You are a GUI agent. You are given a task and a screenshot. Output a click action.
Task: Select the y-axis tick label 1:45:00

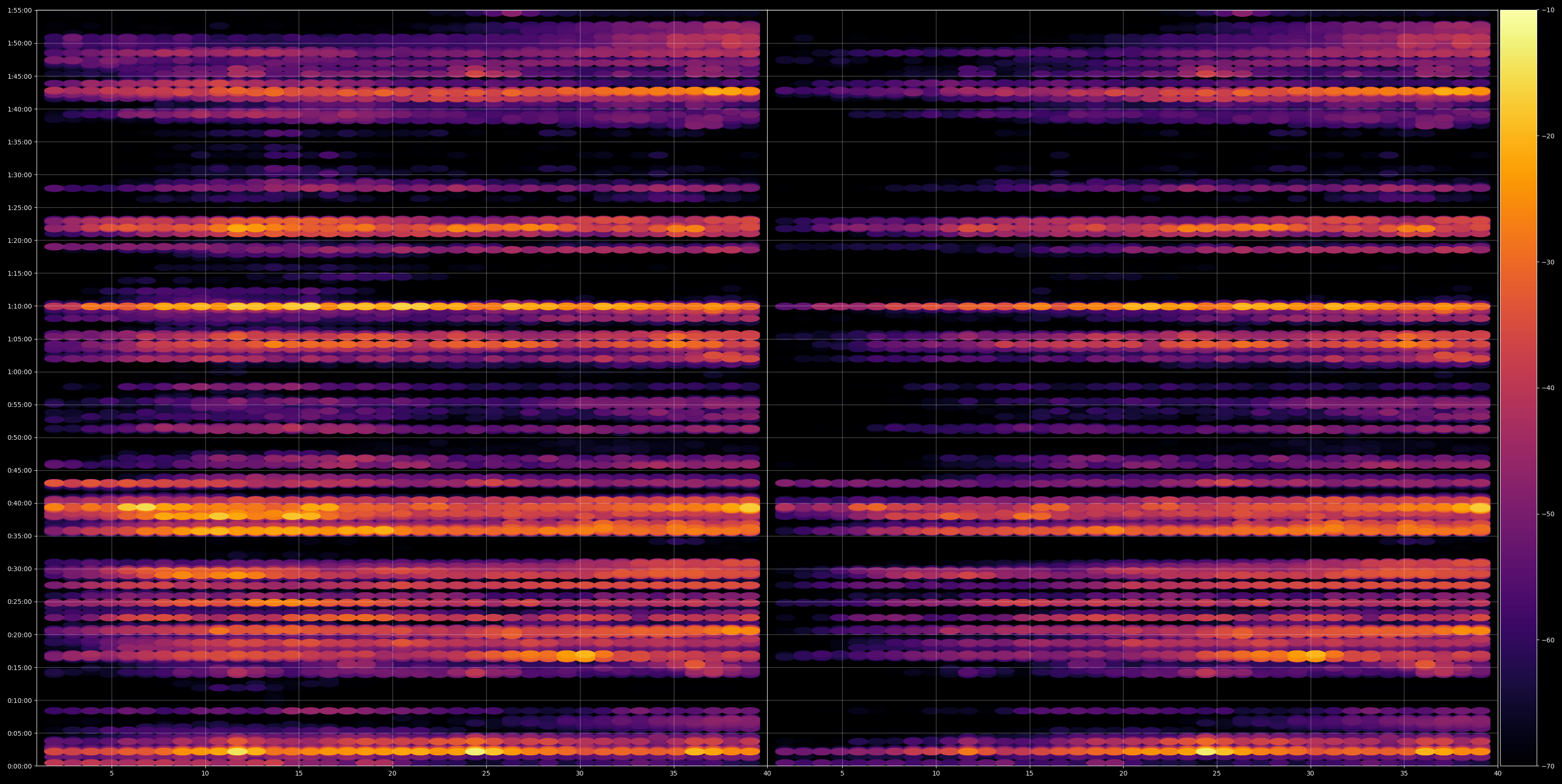pyautogui.click(x=19, y=76)
